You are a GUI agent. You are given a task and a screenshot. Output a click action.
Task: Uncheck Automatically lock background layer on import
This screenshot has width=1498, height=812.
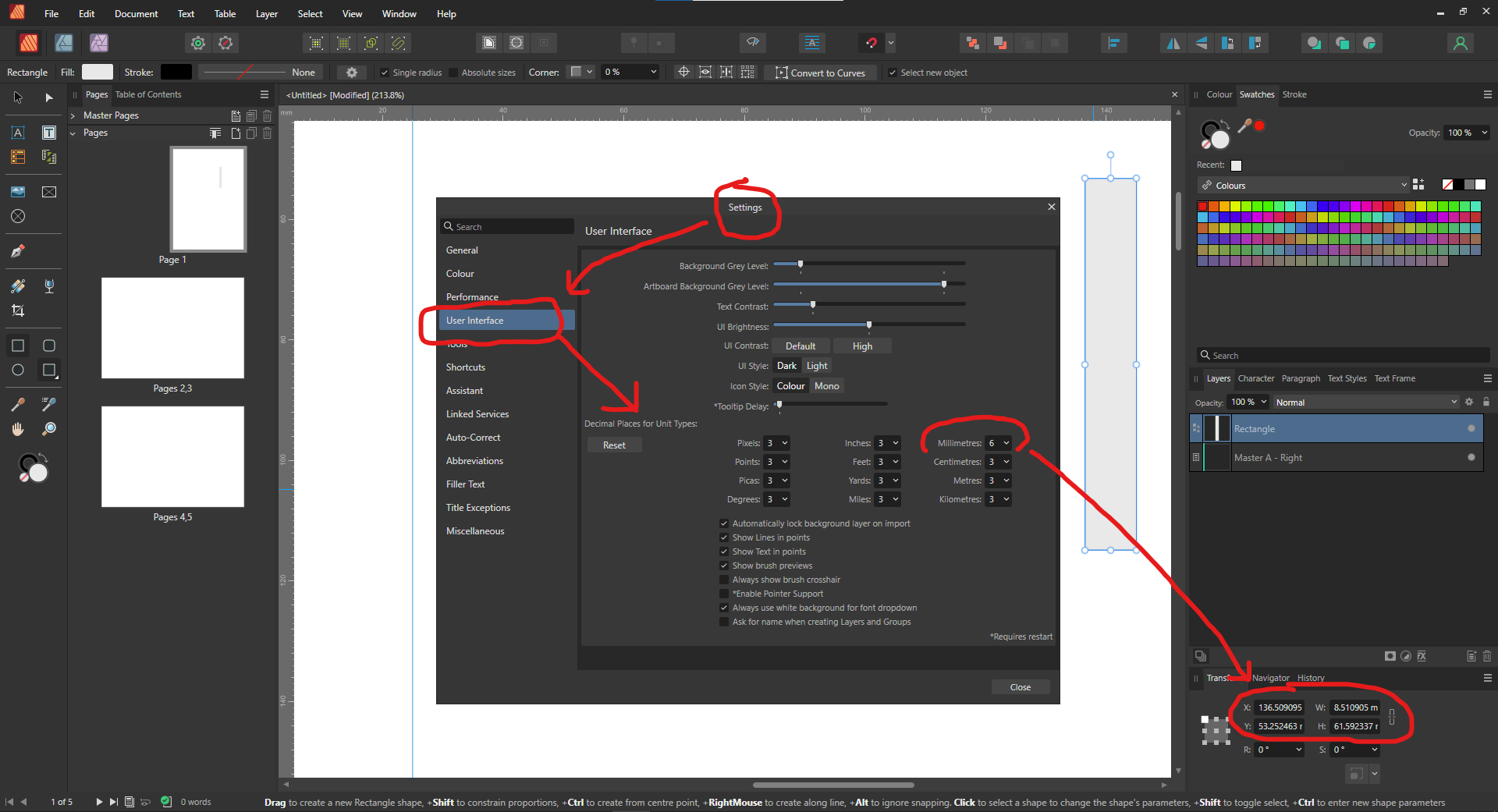point(724,523)
